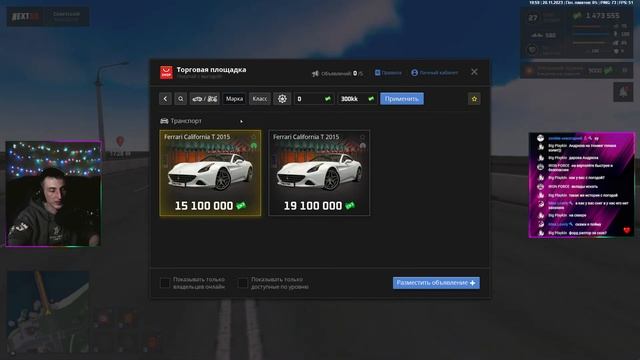Click the money balance 1 473 555 in HUD
This screenshot has height=360, width=640.
(597, 16)
